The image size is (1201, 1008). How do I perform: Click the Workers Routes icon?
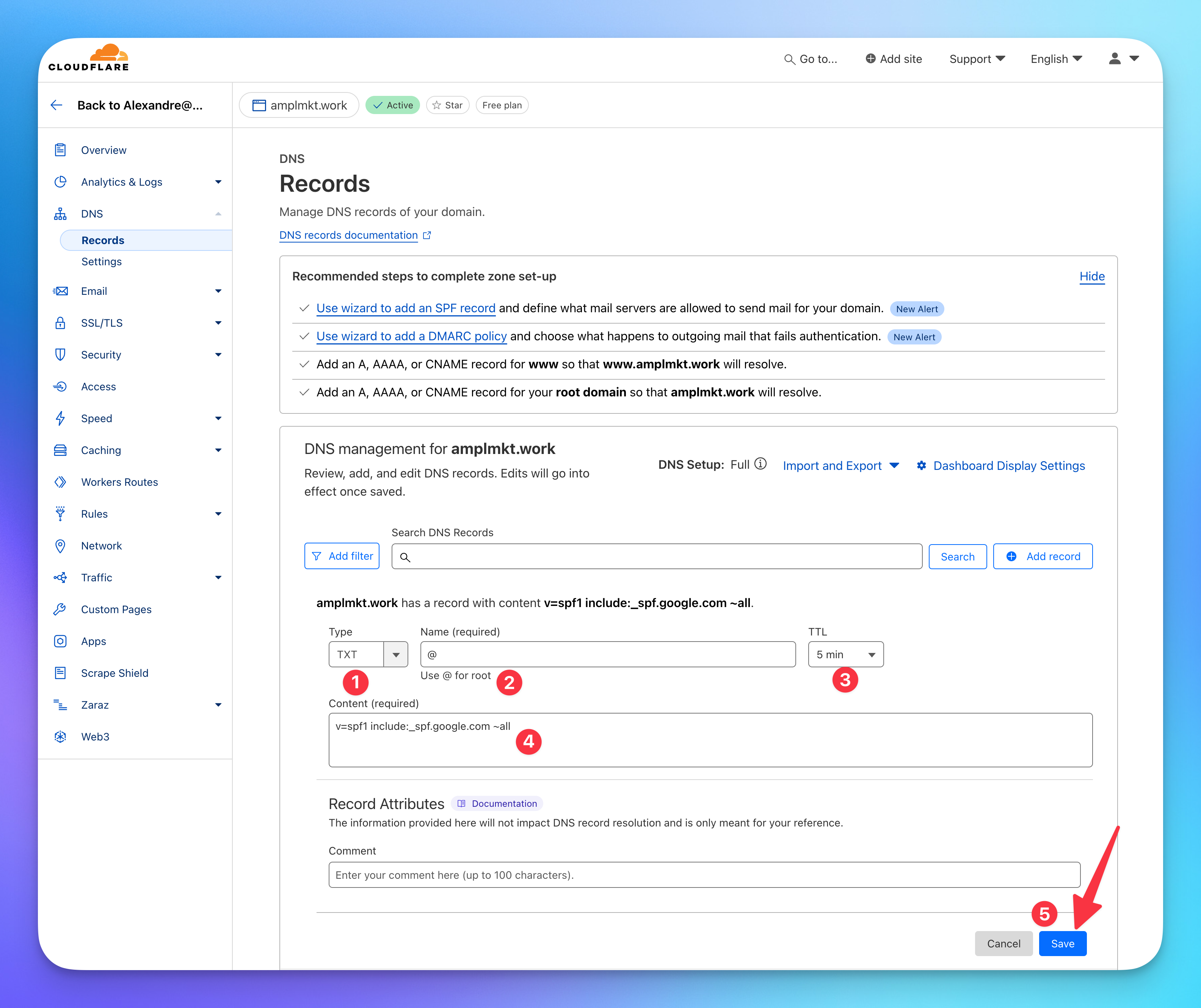tap(60, 482)
